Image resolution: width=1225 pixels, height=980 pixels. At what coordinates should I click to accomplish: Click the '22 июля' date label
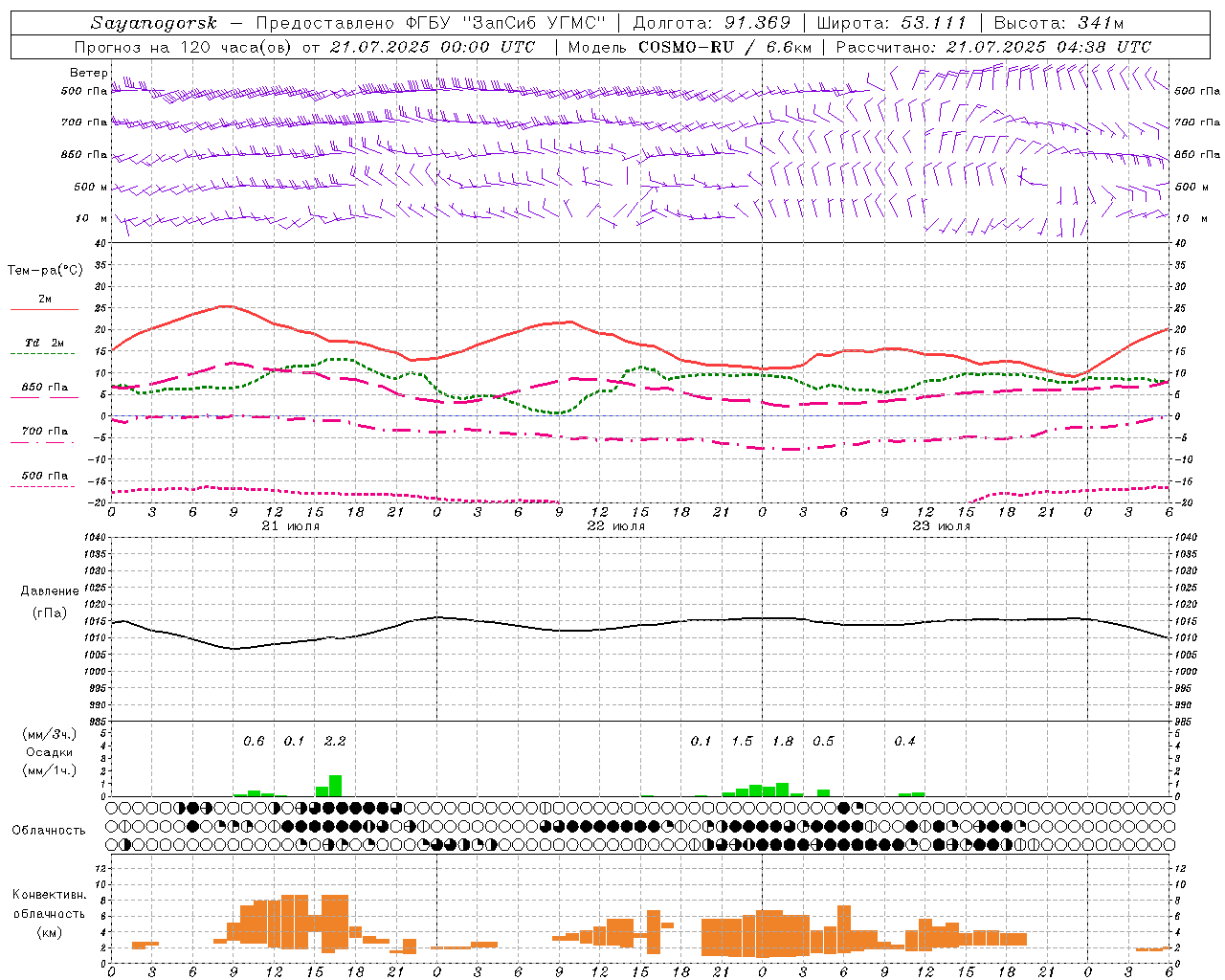click(x=616, y=526)
